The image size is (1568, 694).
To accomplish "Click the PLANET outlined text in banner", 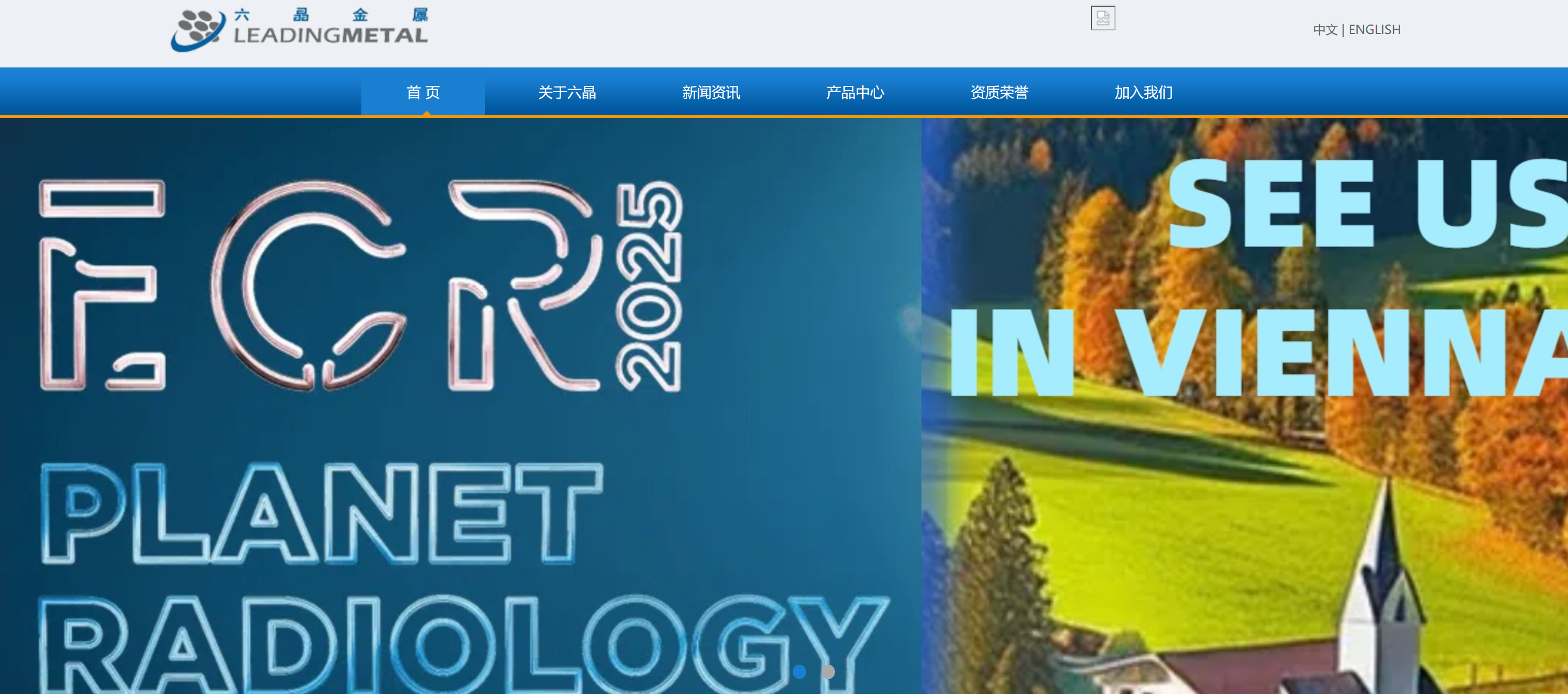I will pyautogui.click(x=321, y=513).
